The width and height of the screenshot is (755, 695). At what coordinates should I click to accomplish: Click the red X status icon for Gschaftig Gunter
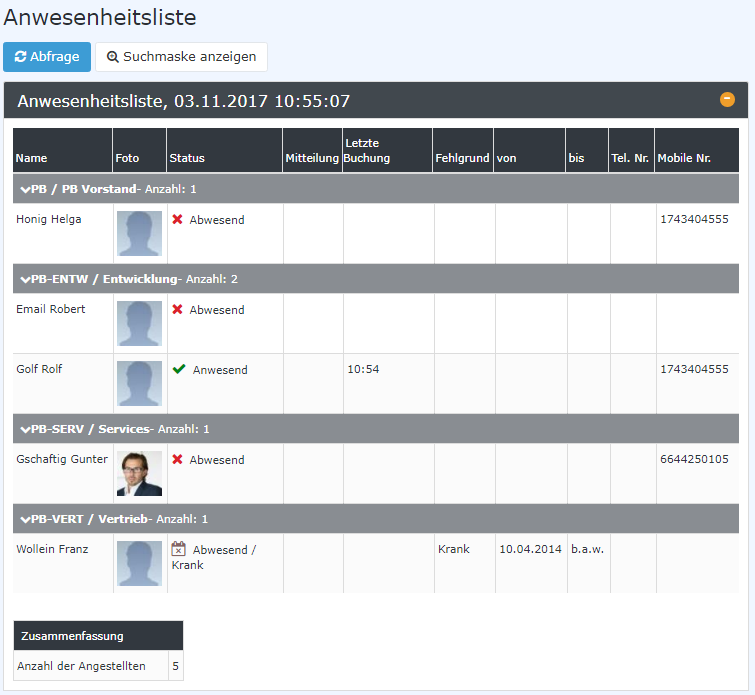pos(177,460)
